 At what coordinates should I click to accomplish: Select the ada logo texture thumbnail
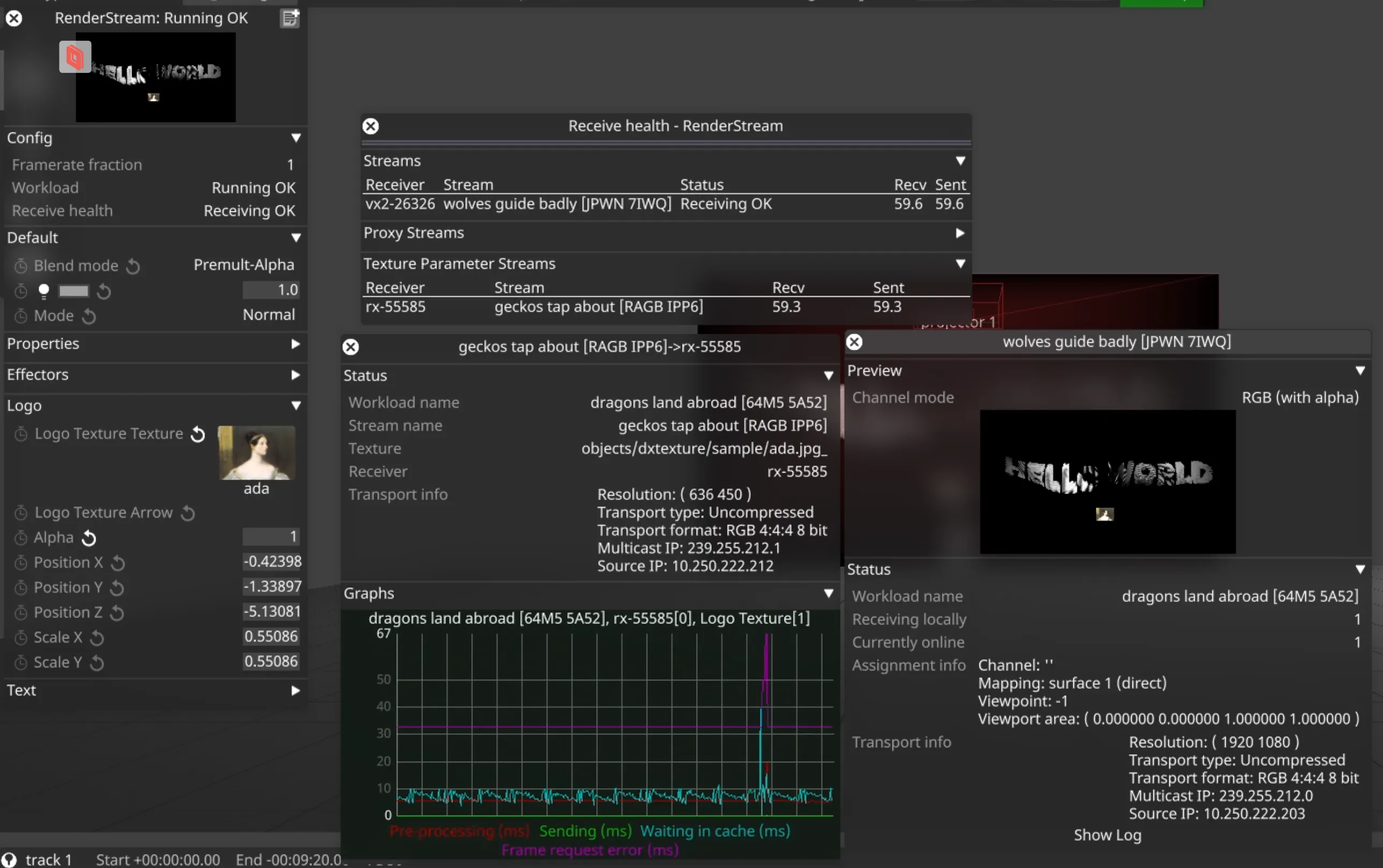(256, 453)
